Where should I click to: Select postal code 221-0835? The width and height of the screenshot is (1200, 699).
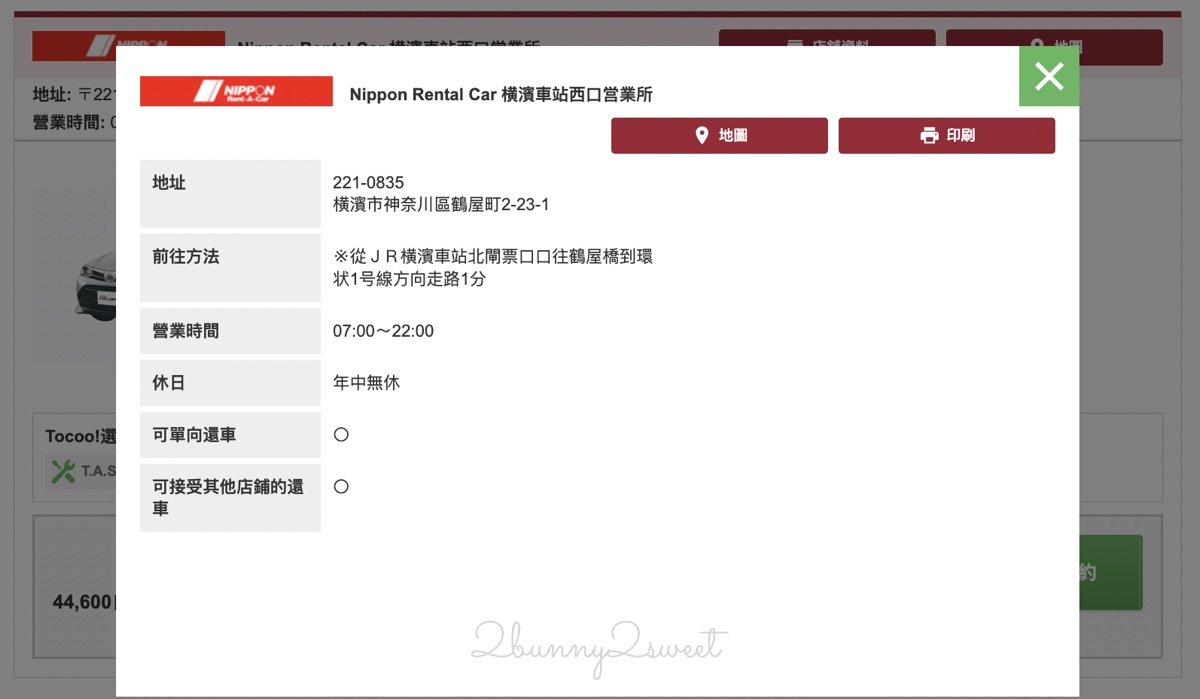pos(369,183)
